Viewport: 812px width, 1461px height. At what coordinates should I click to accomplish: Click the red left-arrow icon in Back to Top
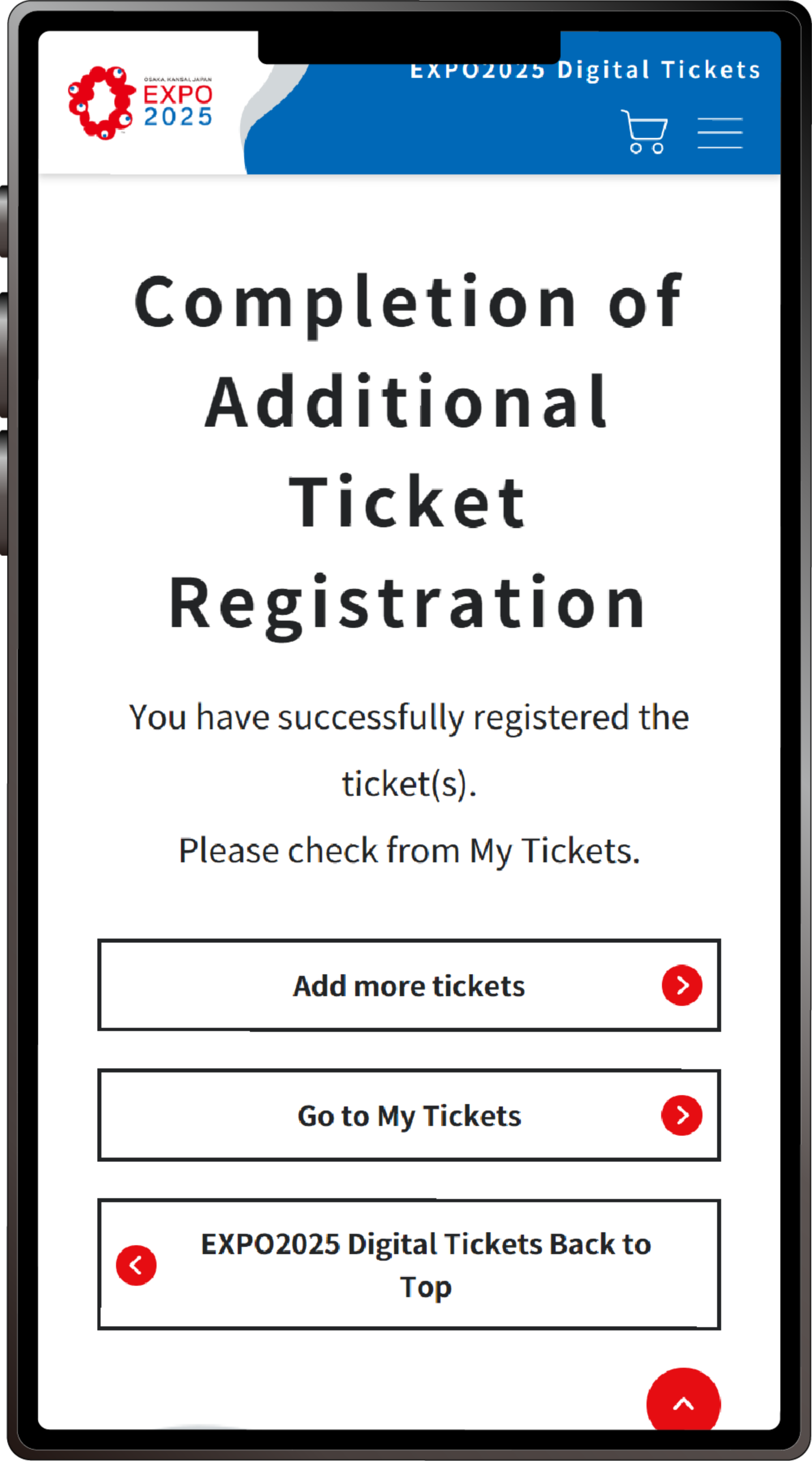pos(136,1265)
